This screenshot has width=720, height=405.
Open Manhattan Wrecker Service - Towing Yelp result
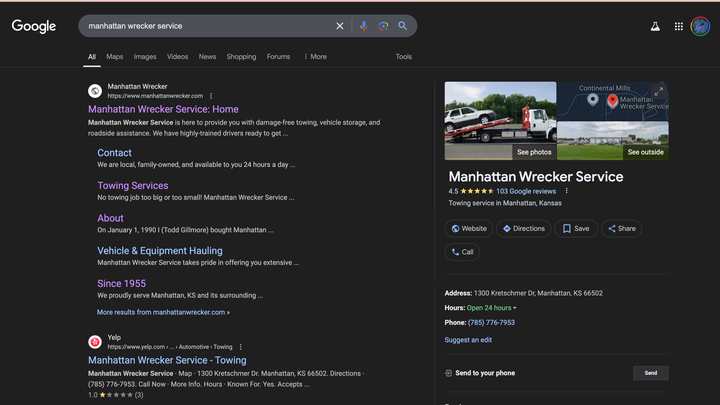pyautogui.click(x=167, y=360)
